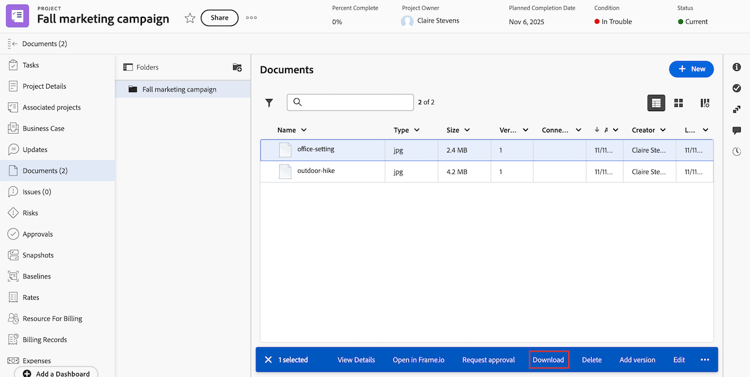Image resolution: width=750 pixels, height=377 pixels.
Task: Open Tasks in the left navigation
Action: pyautogui.click(x=57, y=65)
